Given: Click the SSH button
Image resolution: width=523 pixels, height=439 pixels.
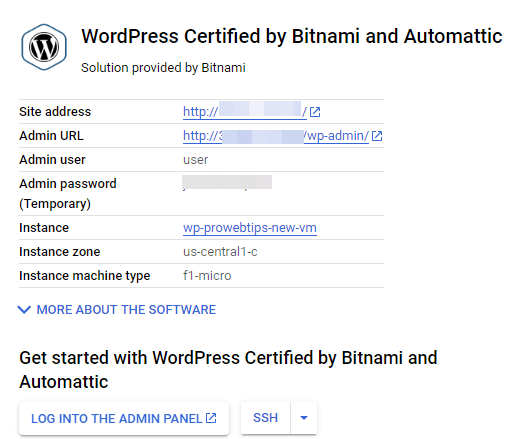Looking at the screenshot, I should 266,418.
